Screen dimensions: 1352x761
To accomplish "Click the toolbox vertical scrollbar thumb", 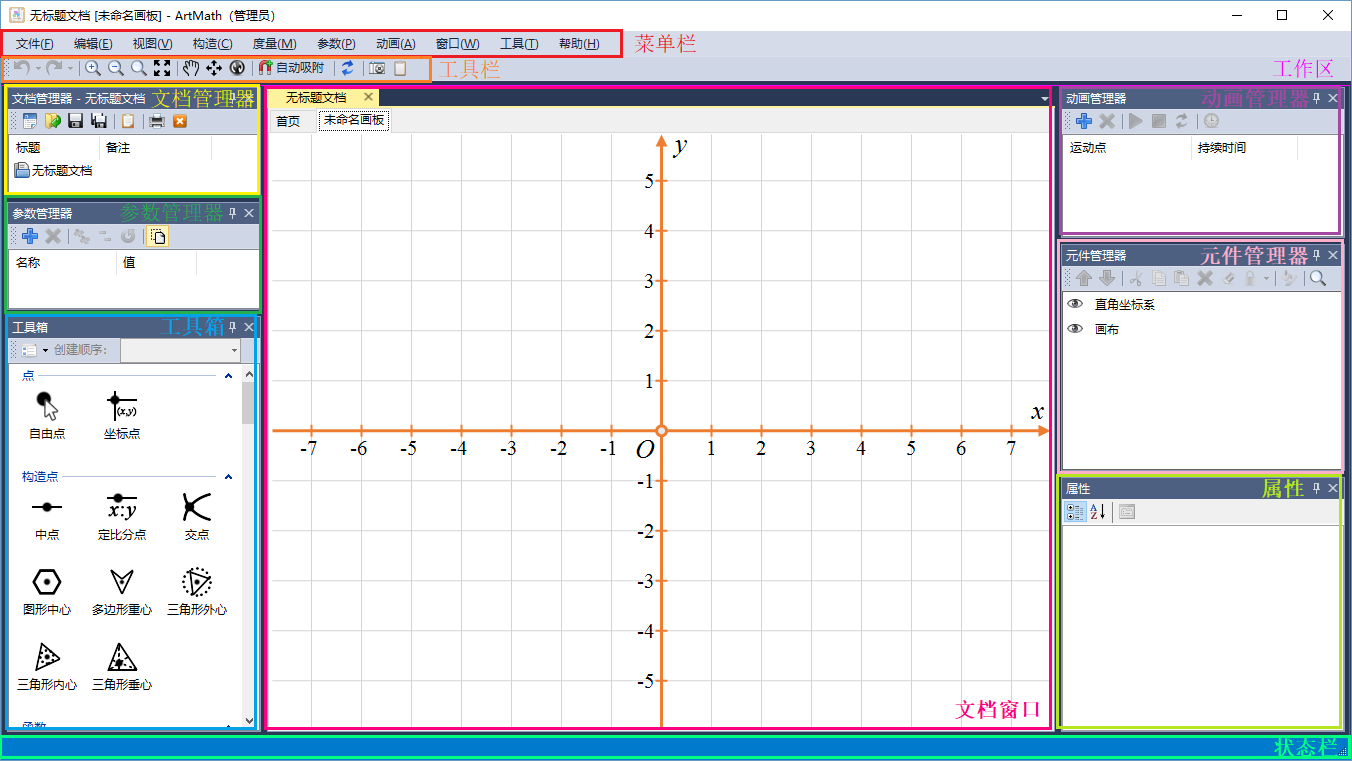I will click(248, 403).
